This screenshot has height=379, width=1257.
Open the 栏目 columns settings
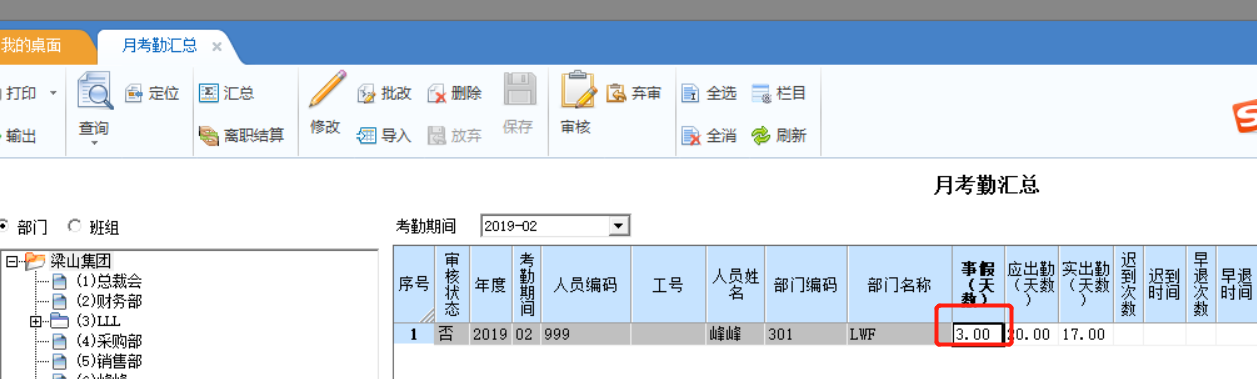[778, 93]
